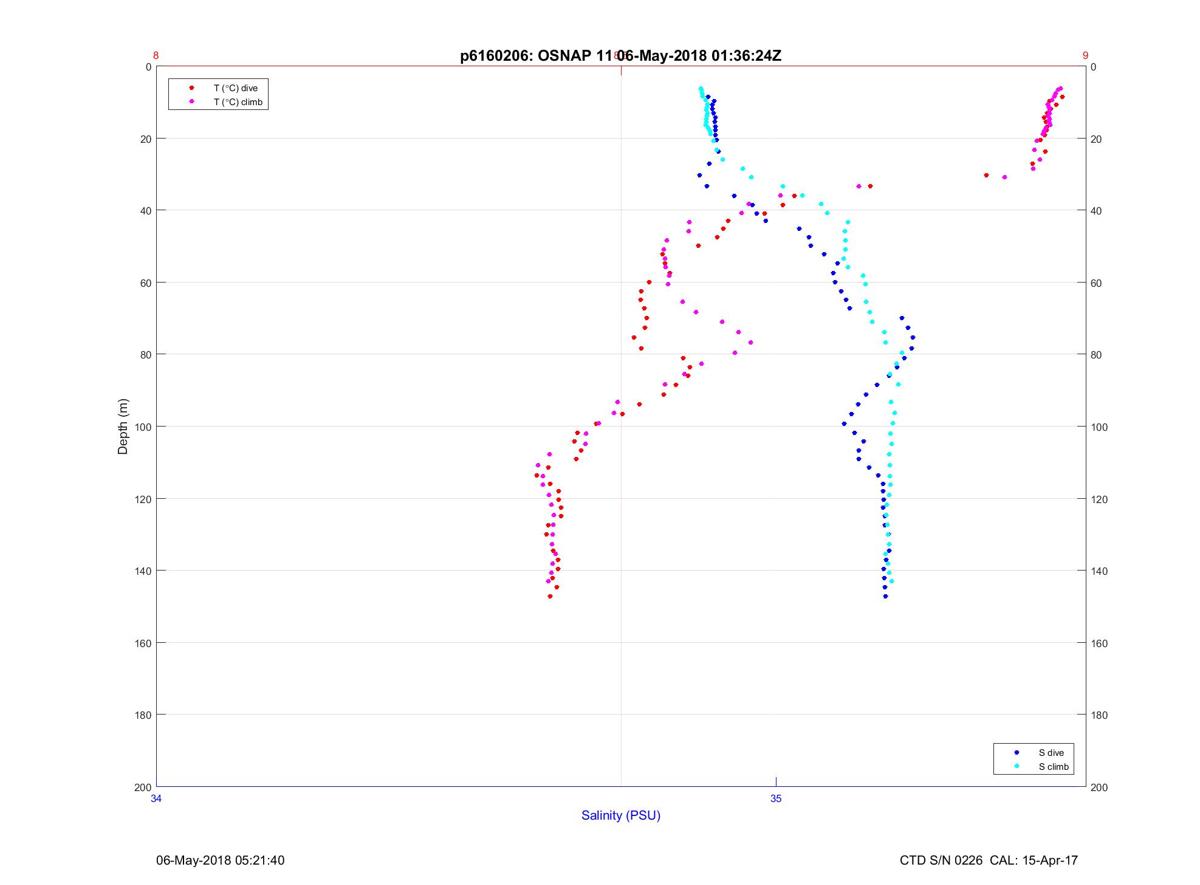Click the right depth axis tick label 140

point(1099,571)
